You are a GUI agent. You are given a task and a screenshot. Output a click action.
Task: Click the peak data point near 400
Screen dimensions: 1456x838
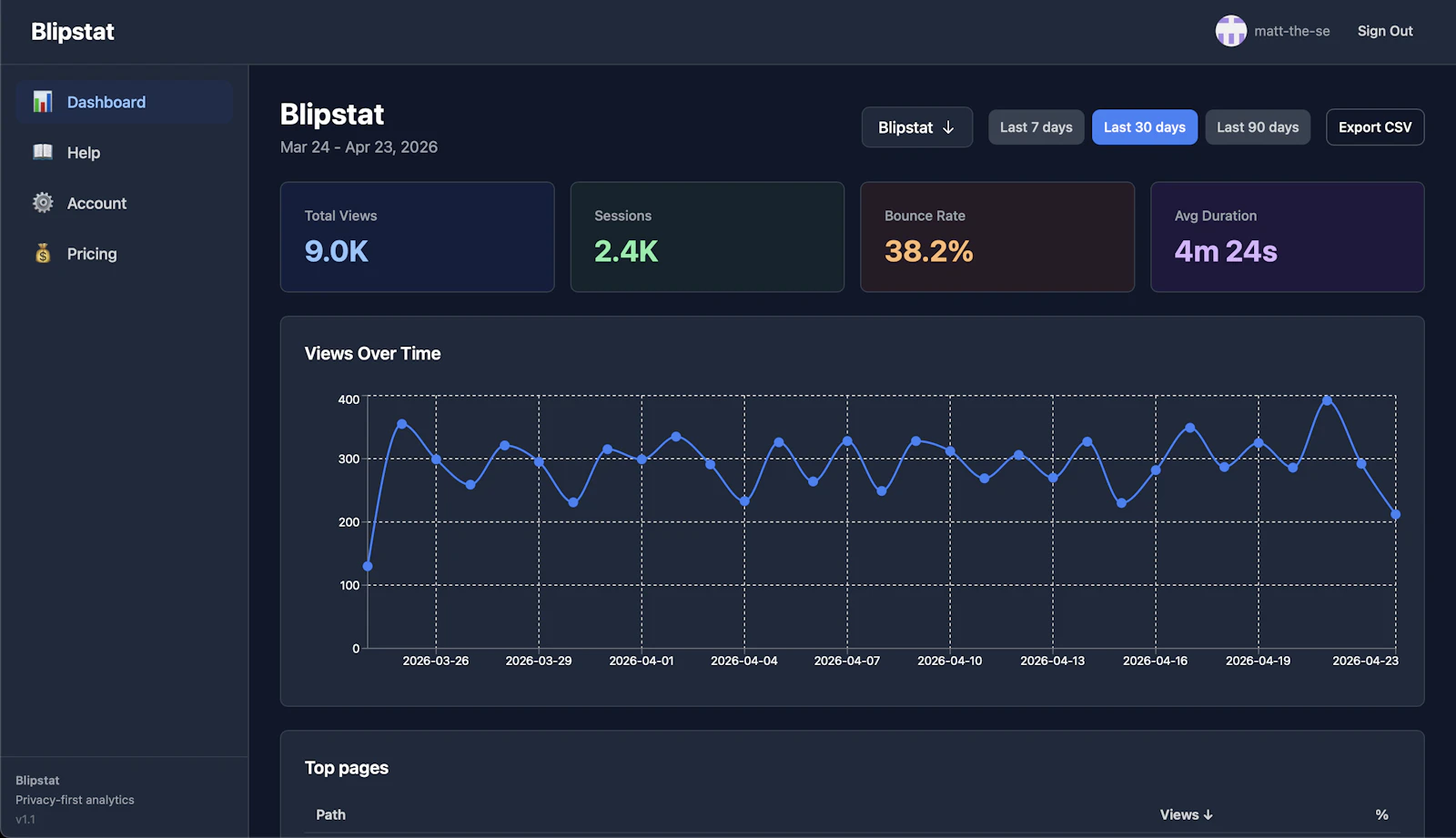point(1327,400)
